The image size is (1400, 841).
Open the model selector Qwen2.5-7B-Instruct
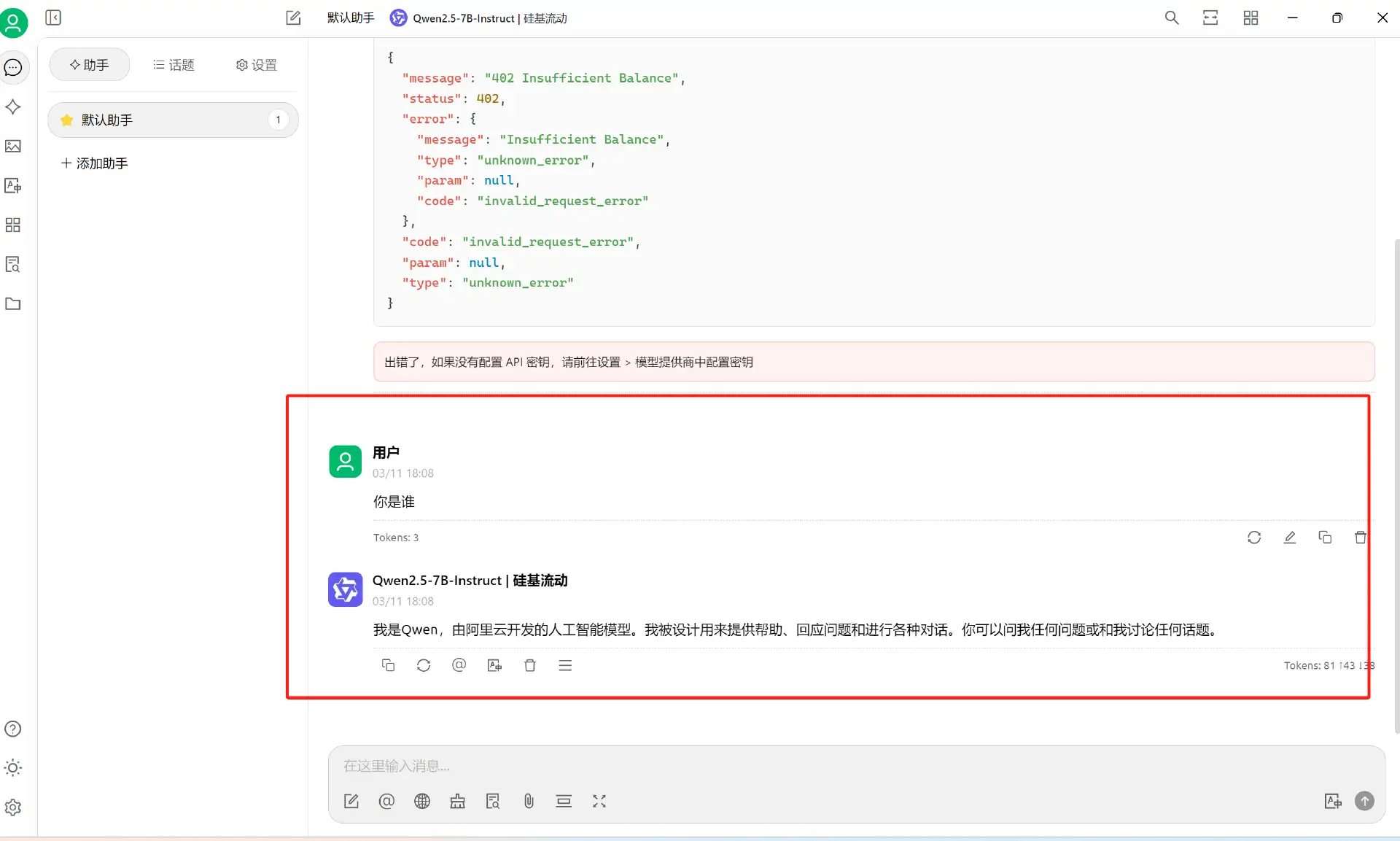(478, 18)
